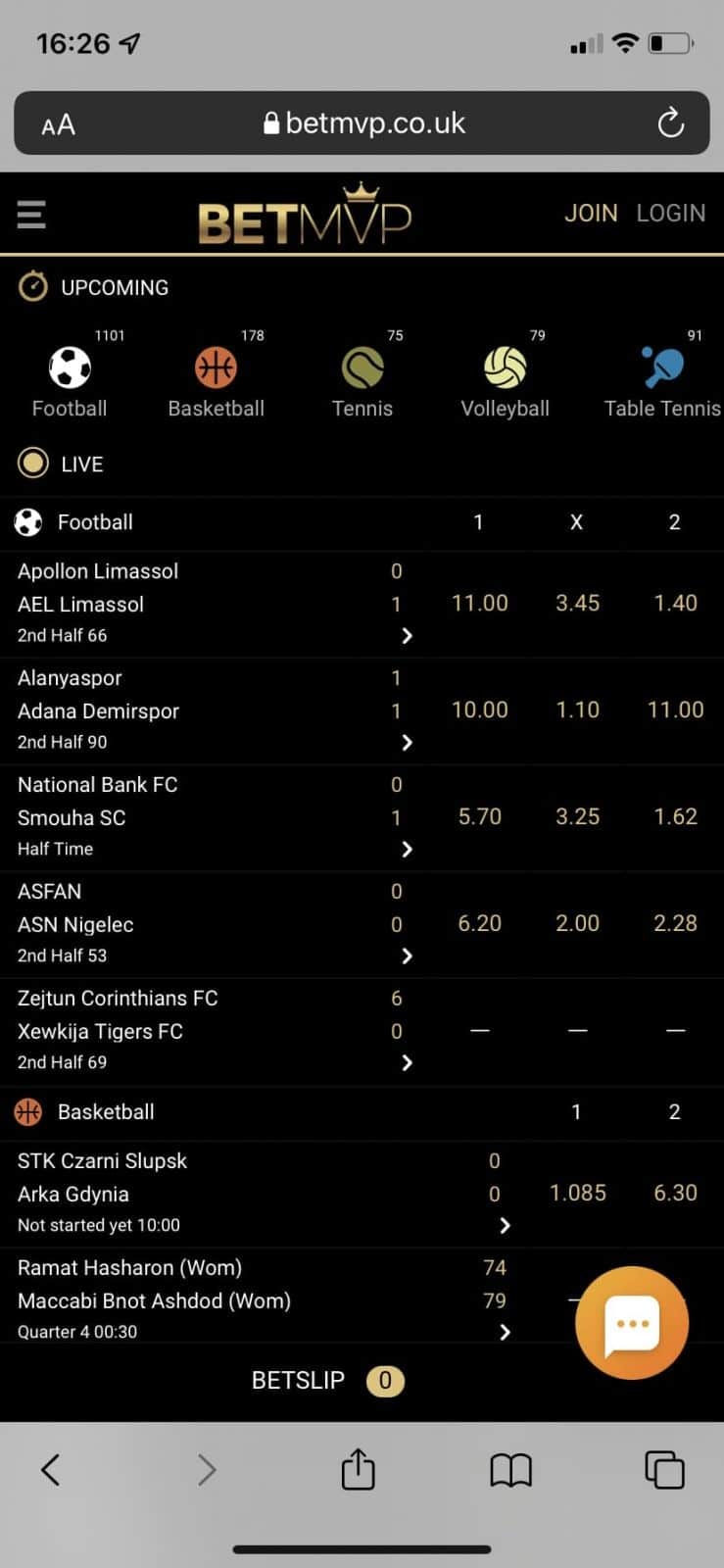
Task: Bet 11.00 on Apollon Limassol win
Action: 479,604
